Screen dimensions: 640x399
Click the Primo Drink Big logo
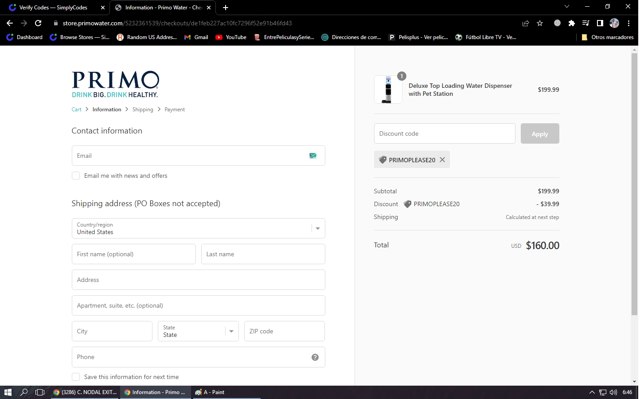pyautogui.click(x=116, y=84)
